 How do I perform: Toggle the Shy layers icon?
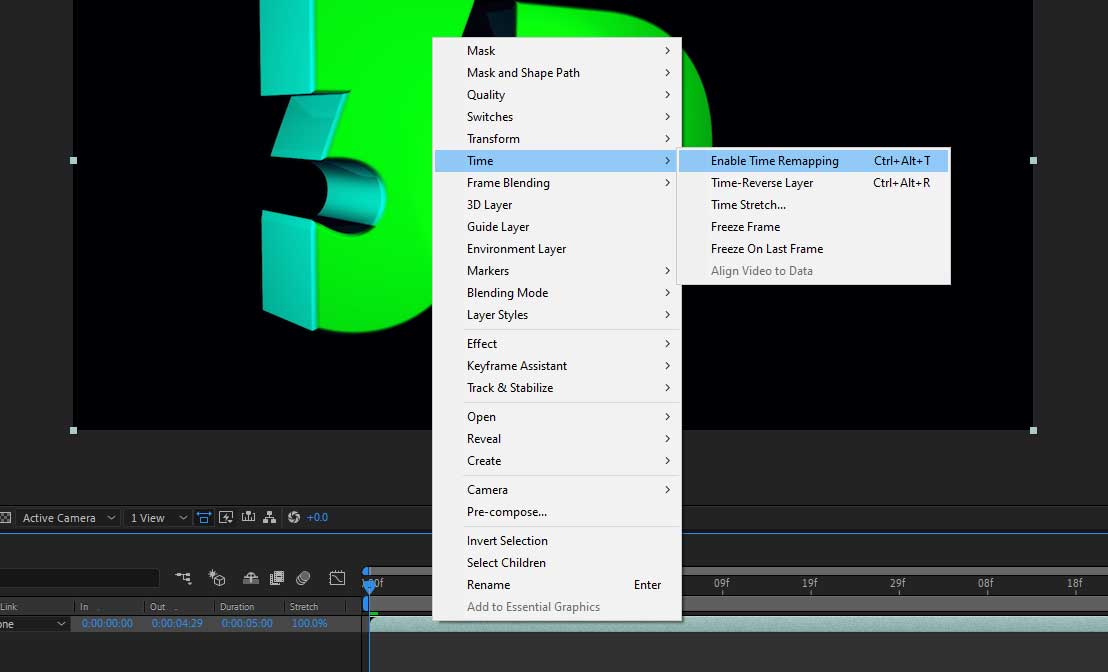point(251,577)
